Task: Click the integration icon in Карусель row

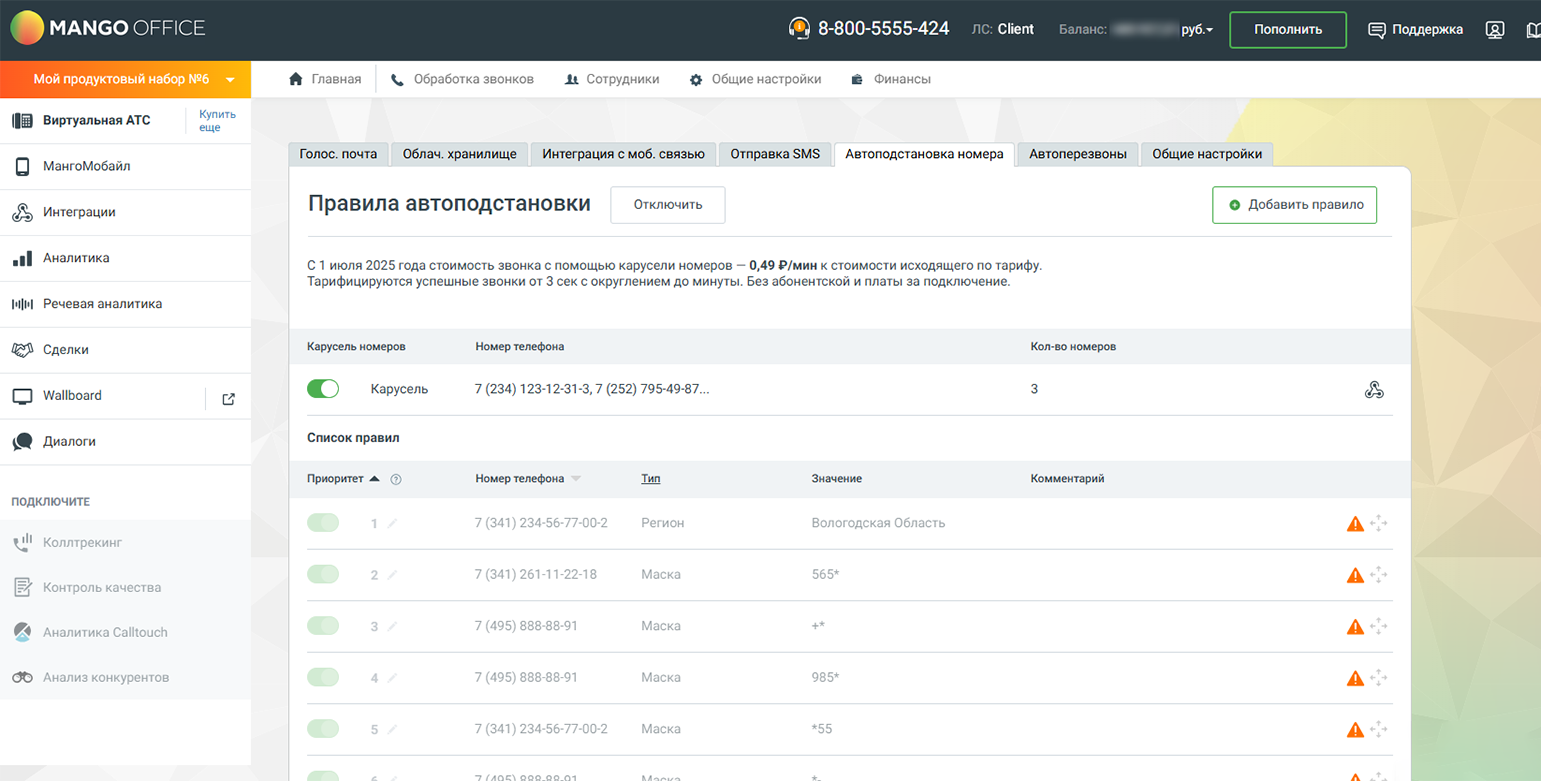Action: tap(1374, 390)
